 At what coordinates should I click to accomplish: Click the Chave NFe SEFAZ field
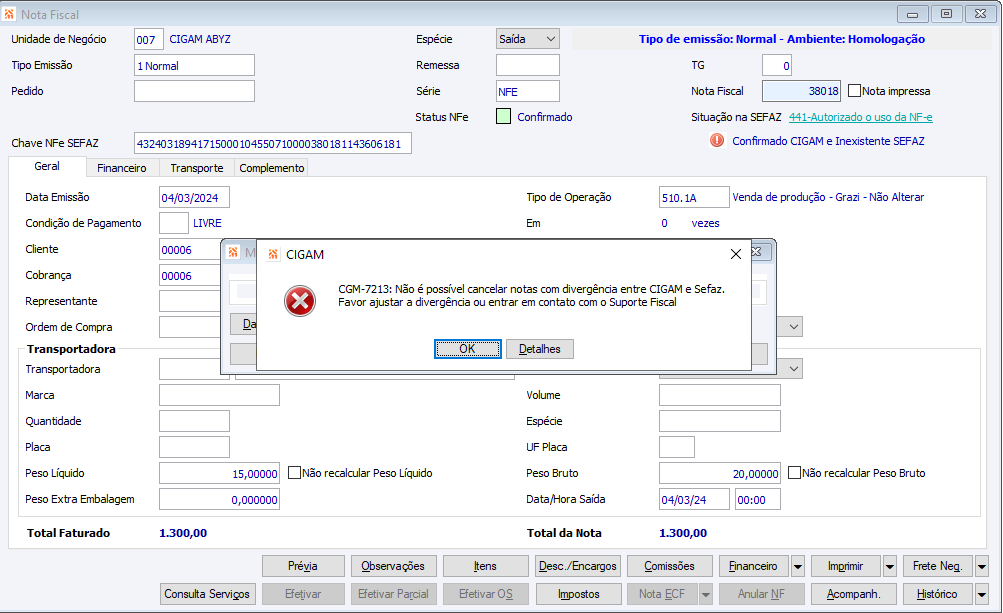click(x=272, y=143)
